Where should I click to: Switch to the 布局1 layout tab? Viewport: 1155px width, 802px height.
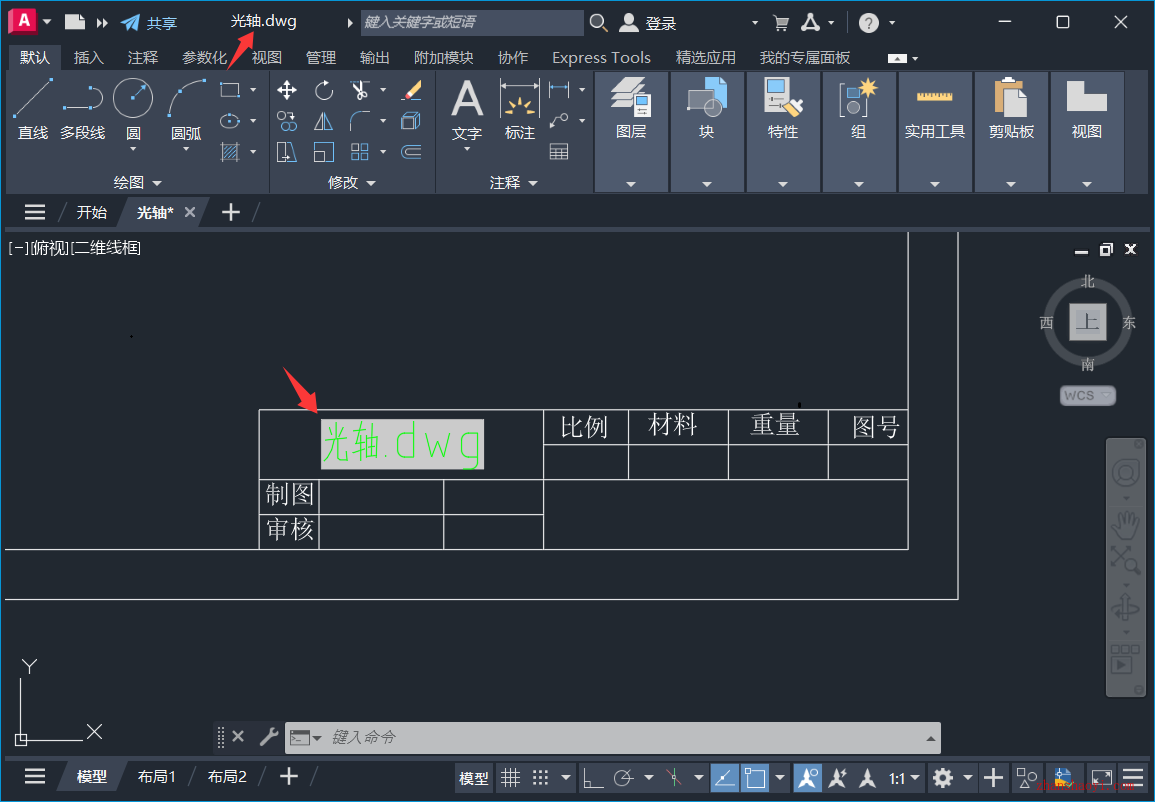pos(156,776)
